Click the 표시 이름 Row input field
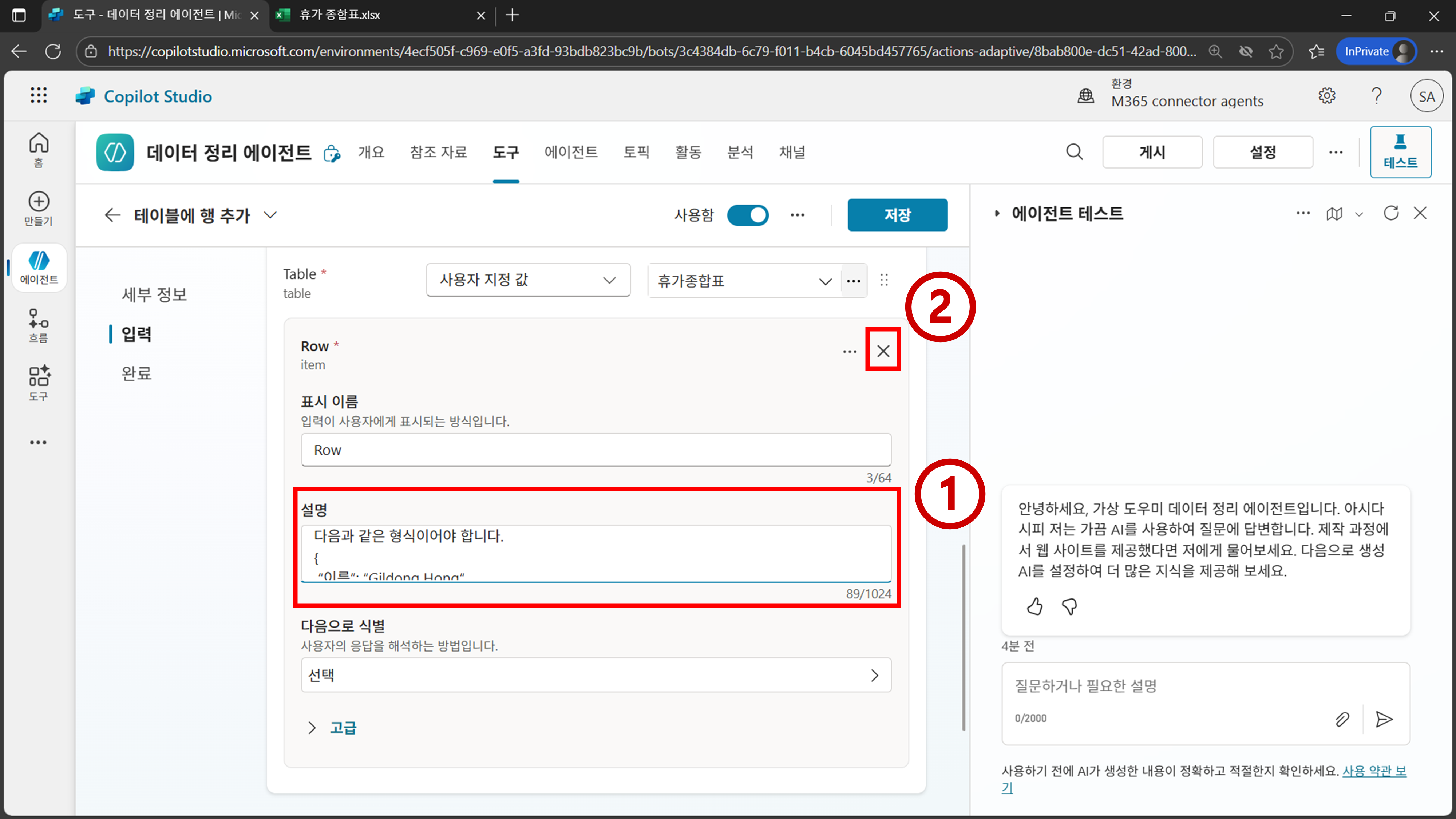The image size is (1456, 819). tap(595, 450)
